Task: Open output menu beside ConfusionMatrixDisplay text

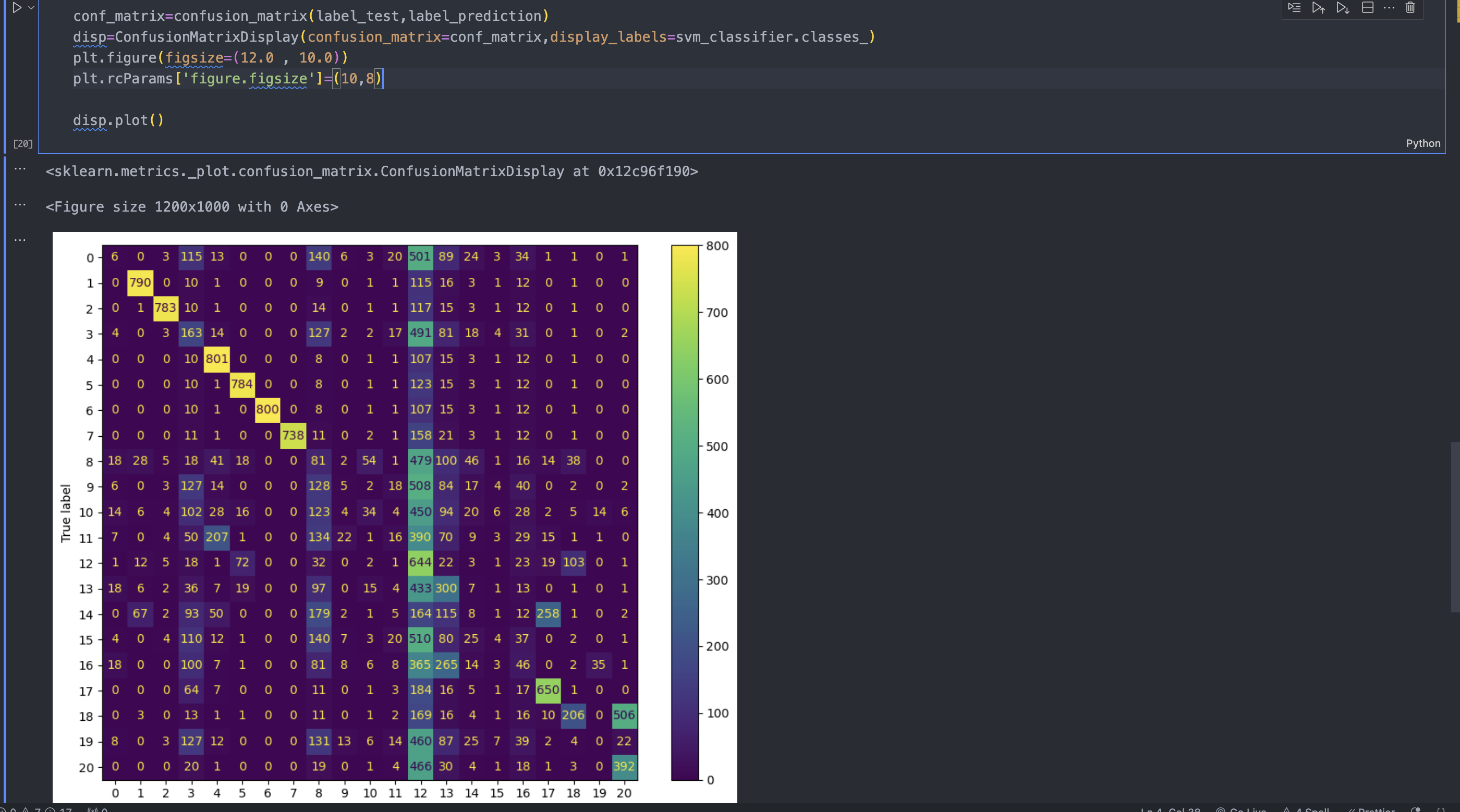Action: 20,169
